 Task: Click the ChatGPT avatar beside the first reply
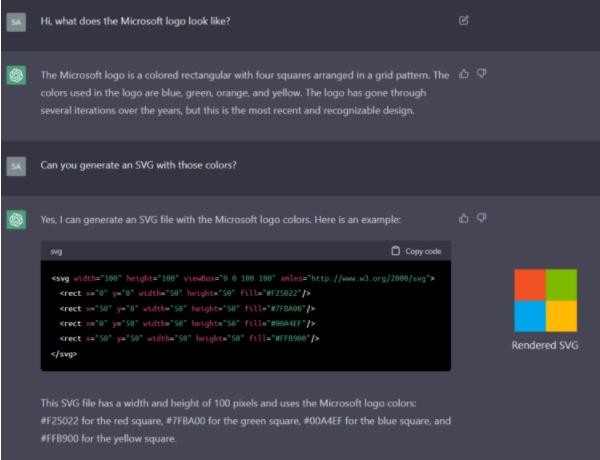coord(16,77)
